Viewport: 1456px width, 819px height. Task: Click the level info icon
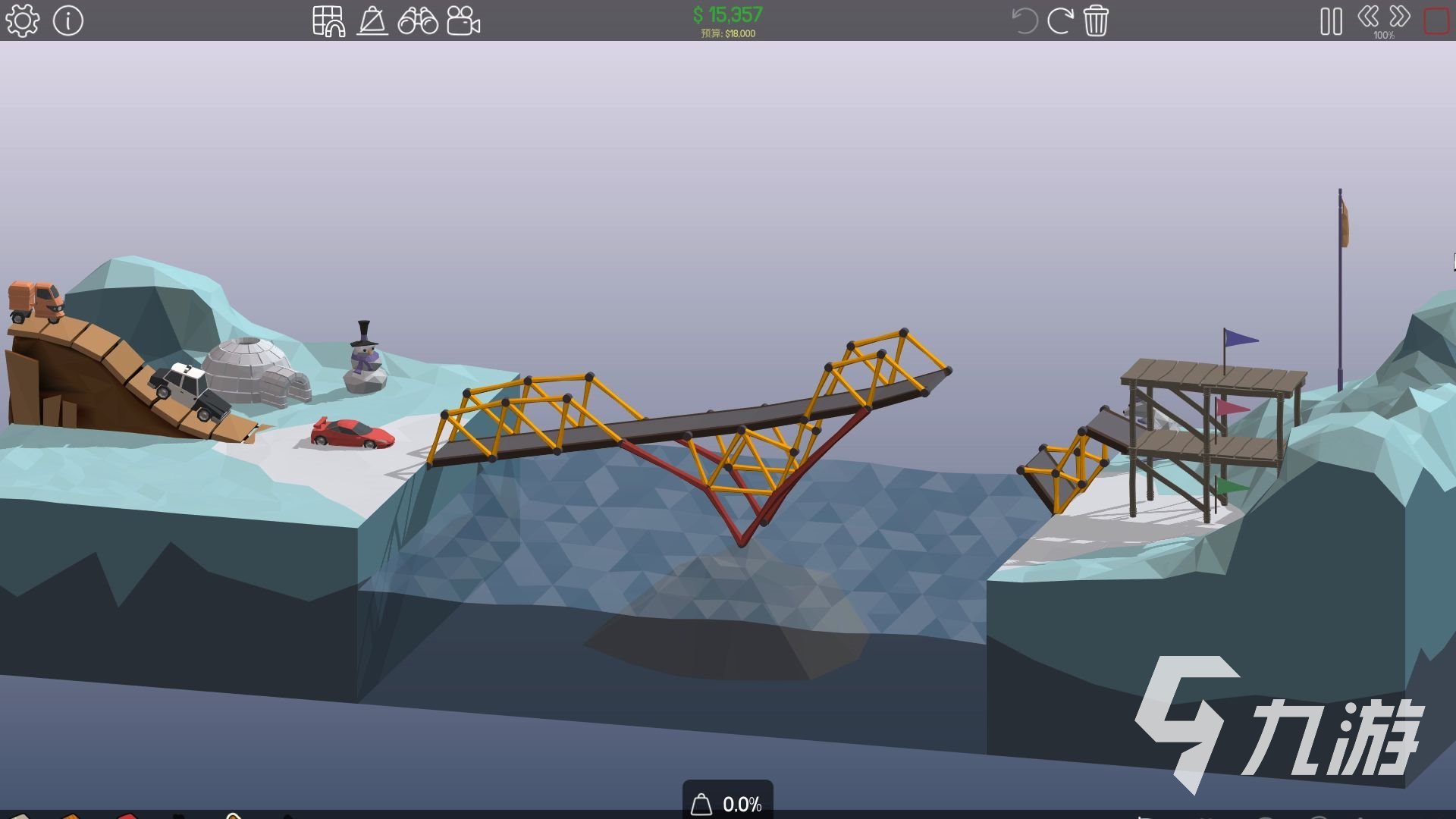tap(68, 20)
